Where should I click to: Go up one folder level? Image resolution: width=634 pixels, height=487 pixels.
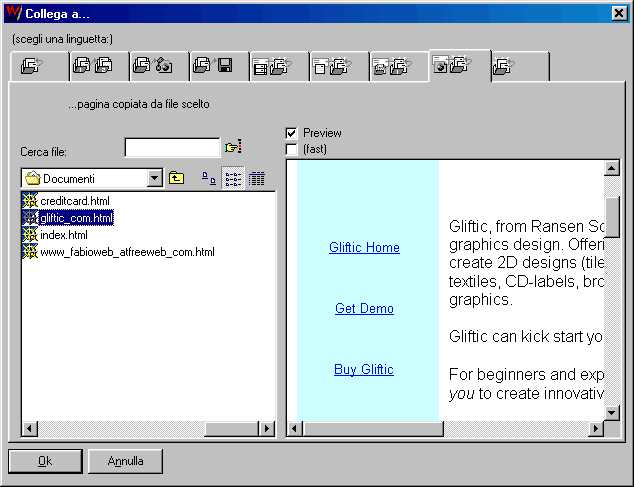[176, 178]
